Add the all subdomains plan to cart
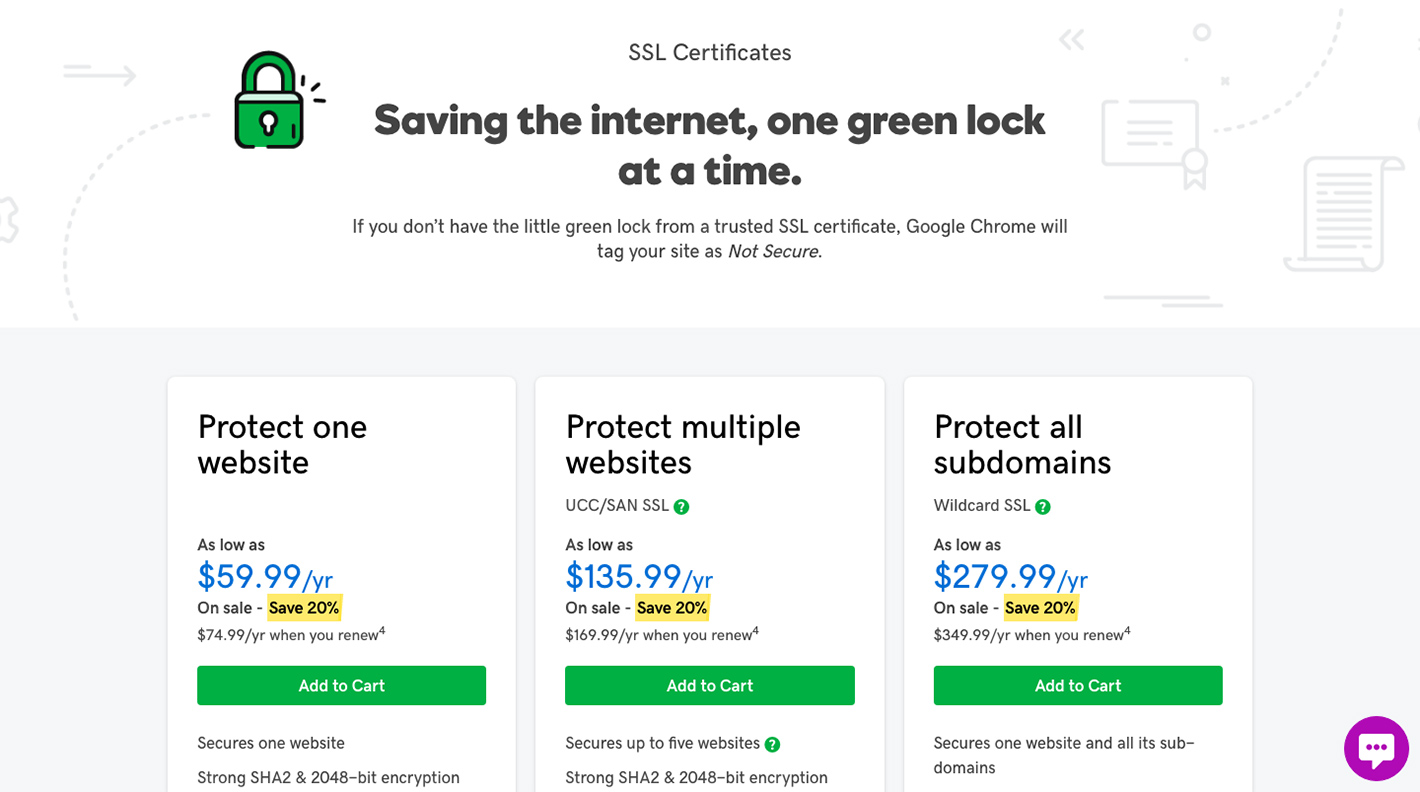This screenshot has width=1420, height=792. pos(1077,685)
